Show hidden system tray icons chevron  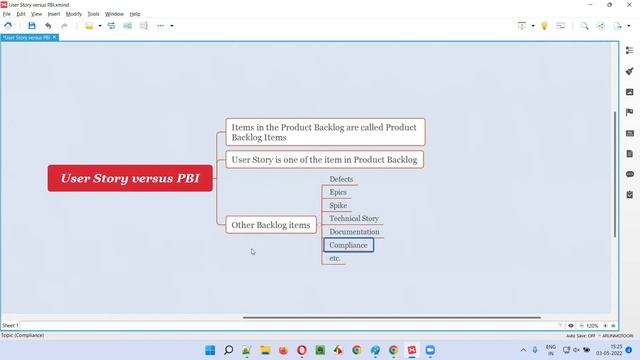coord(523,350)
